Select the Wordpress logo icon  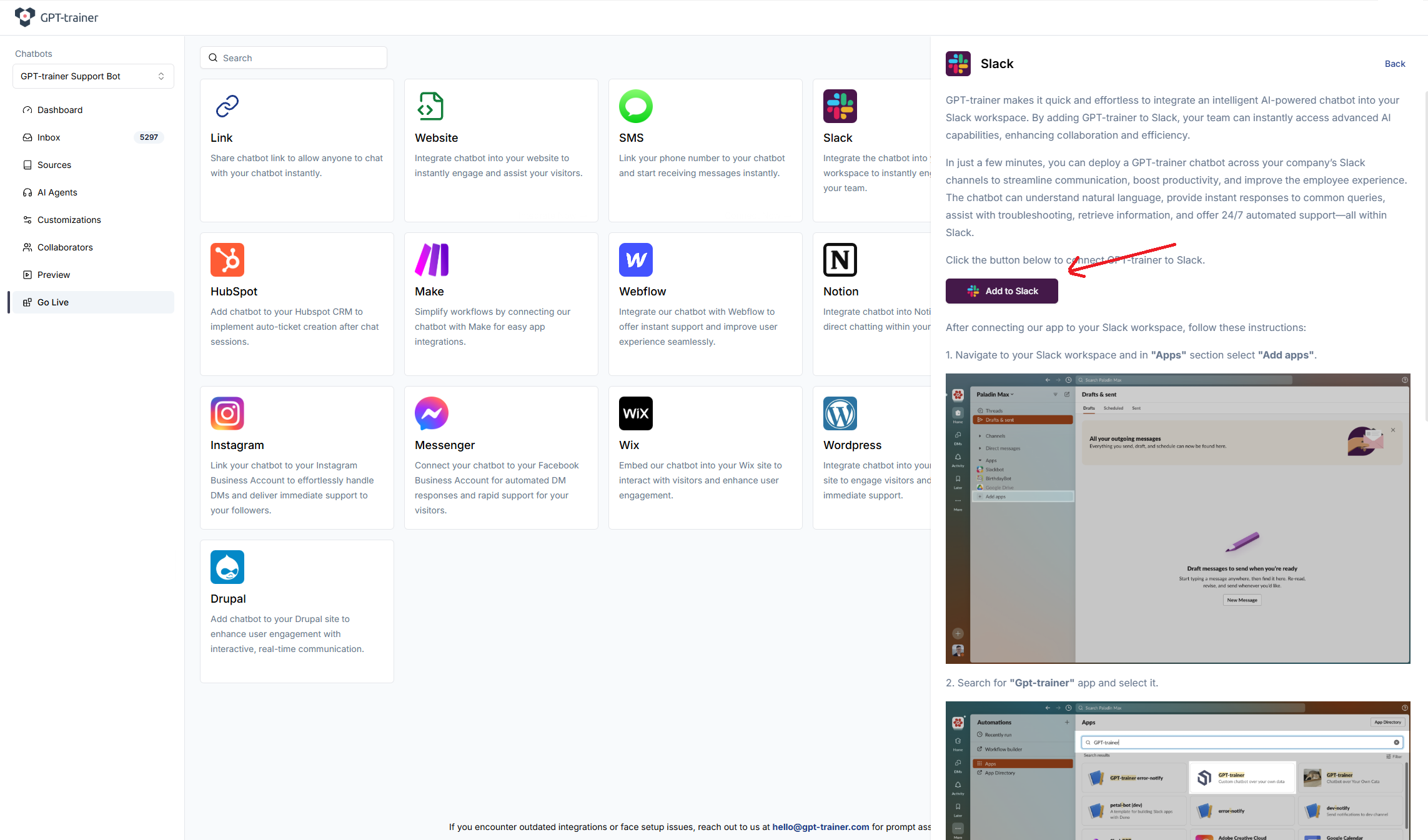[x=840, y=413]
